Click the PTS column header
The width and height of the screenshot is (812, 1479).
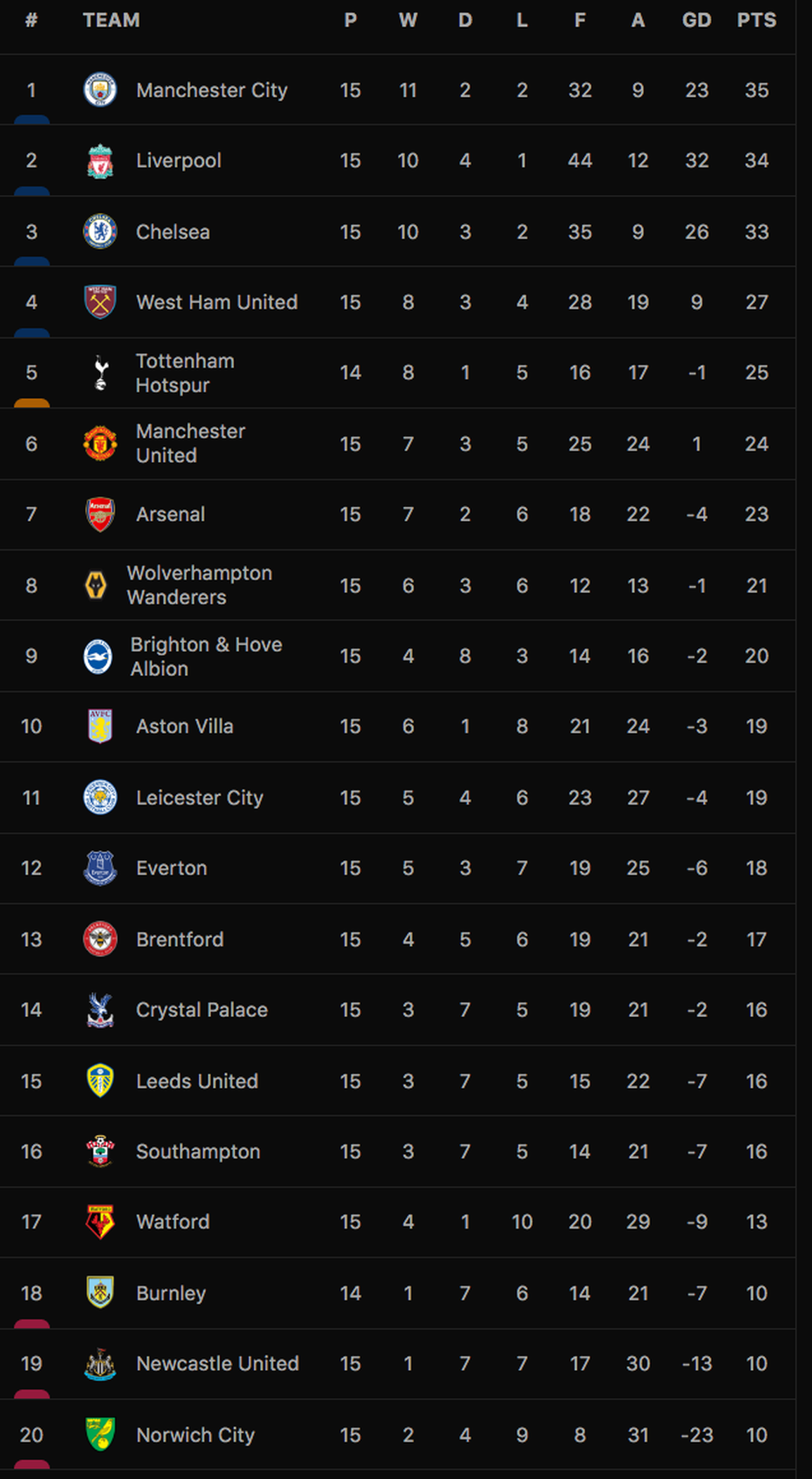pos(756,20)
